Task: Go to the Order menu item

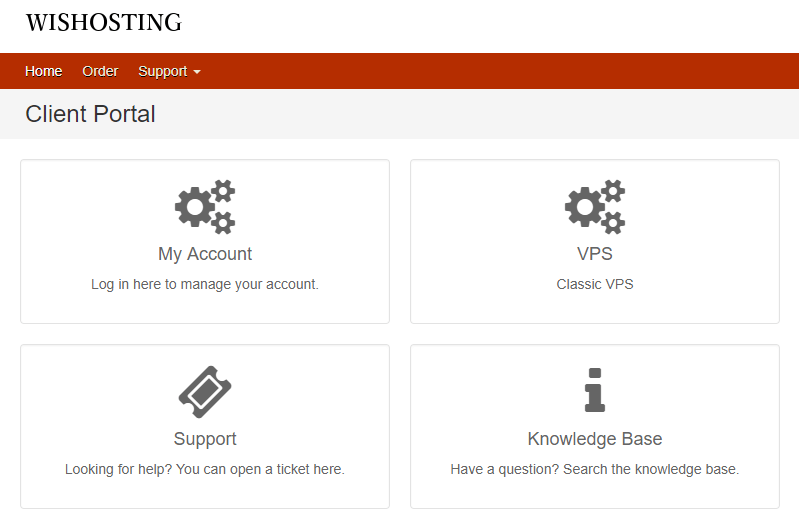Action: (x=100, y=71)
